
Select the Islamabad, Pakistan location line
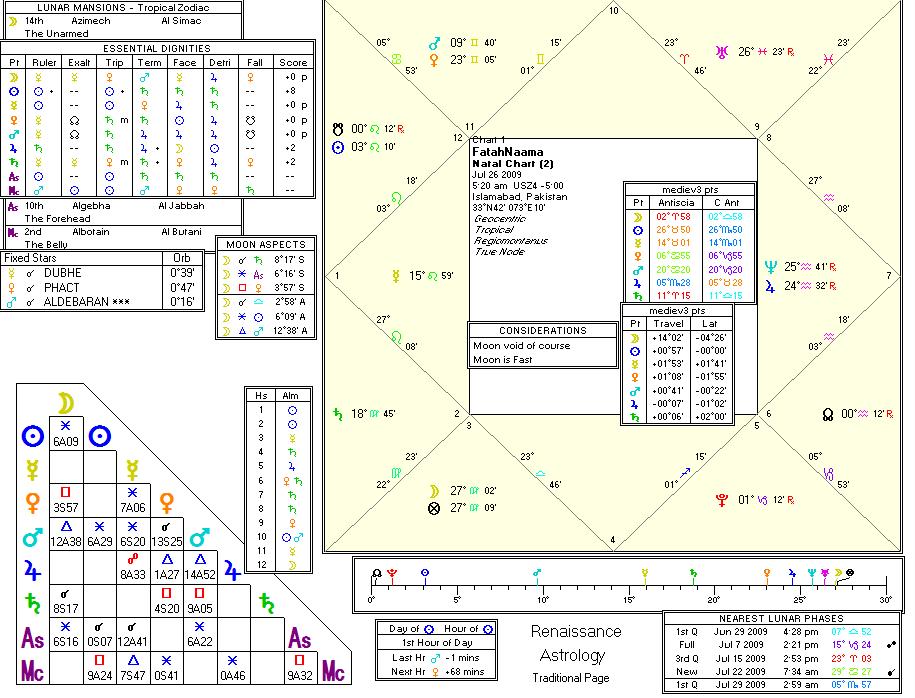(x=520, y=197)
